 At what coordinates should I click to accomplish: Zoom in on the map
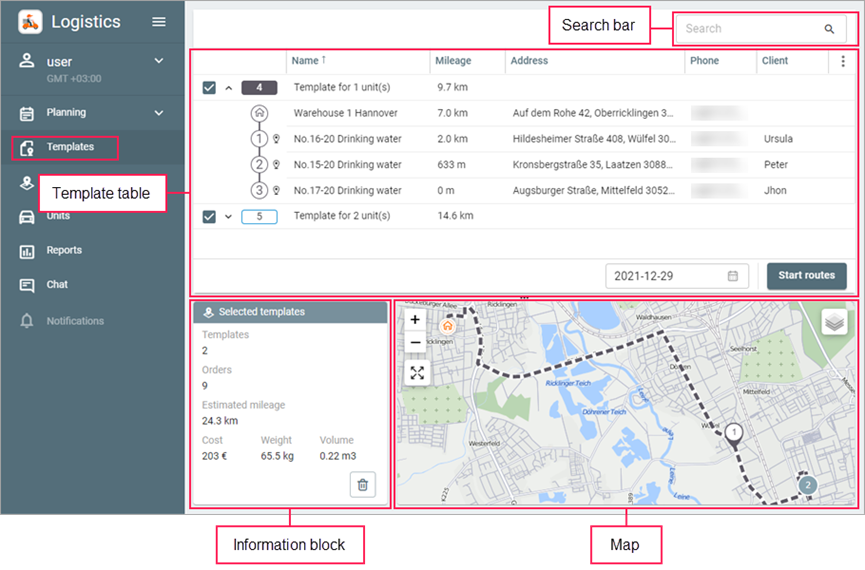point(415,319)
